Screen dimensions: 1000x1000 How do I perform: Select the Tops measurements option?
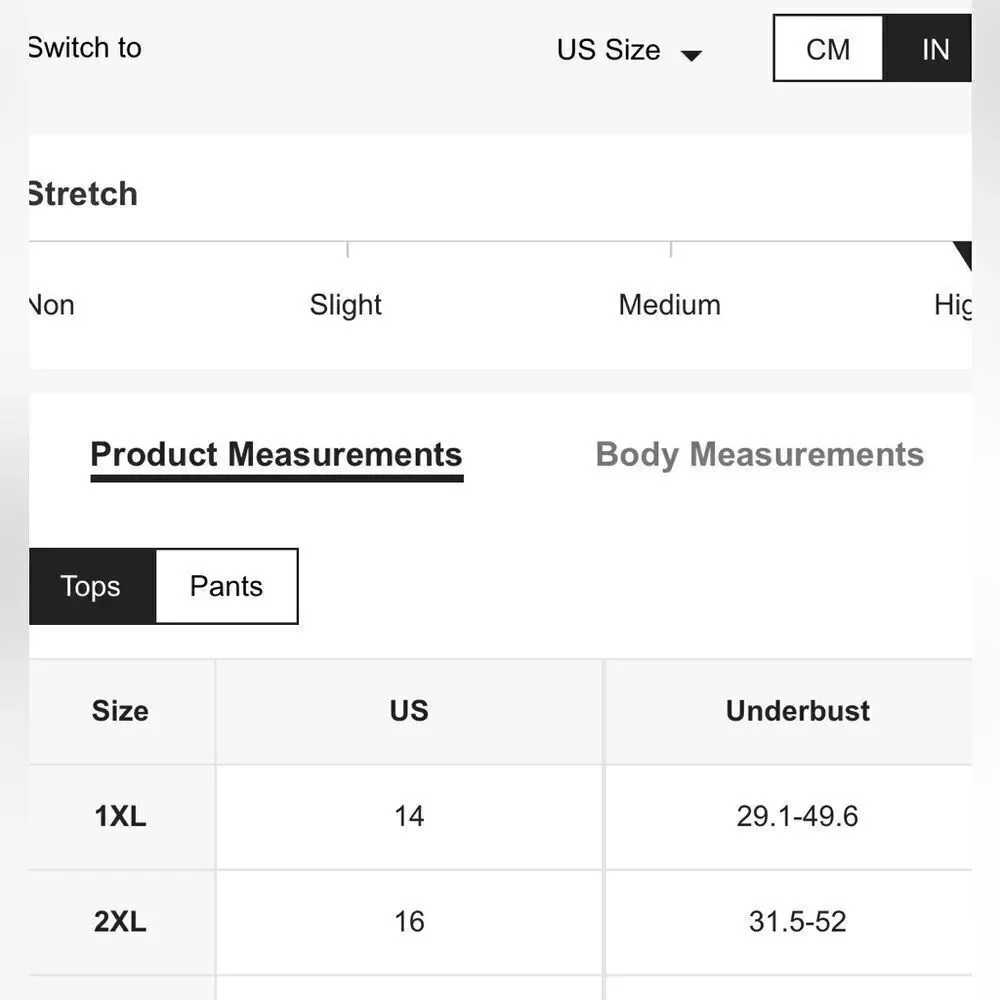pyautogui.click(x=91, y=586)
